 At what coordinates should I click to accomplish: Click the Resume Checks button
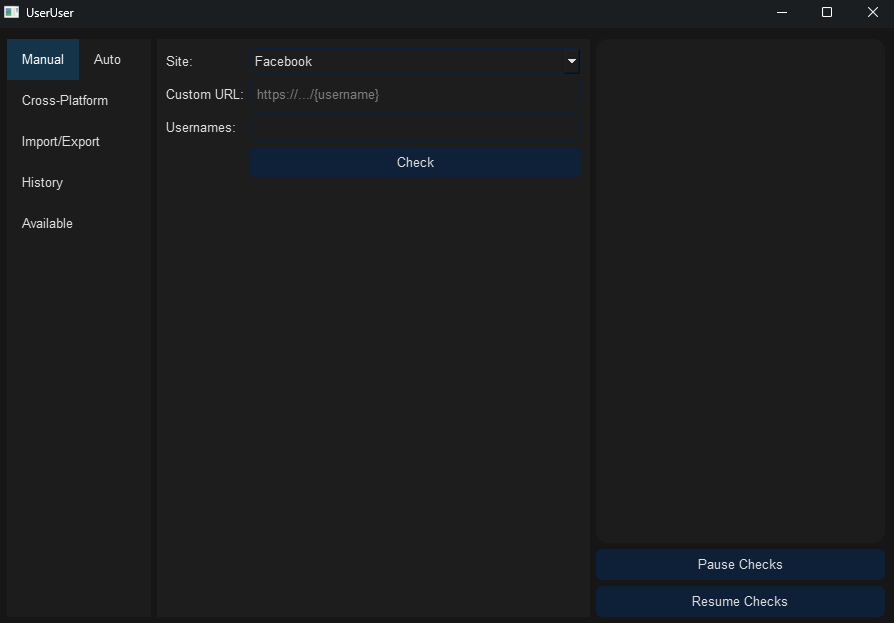click(x=740, y=601)
